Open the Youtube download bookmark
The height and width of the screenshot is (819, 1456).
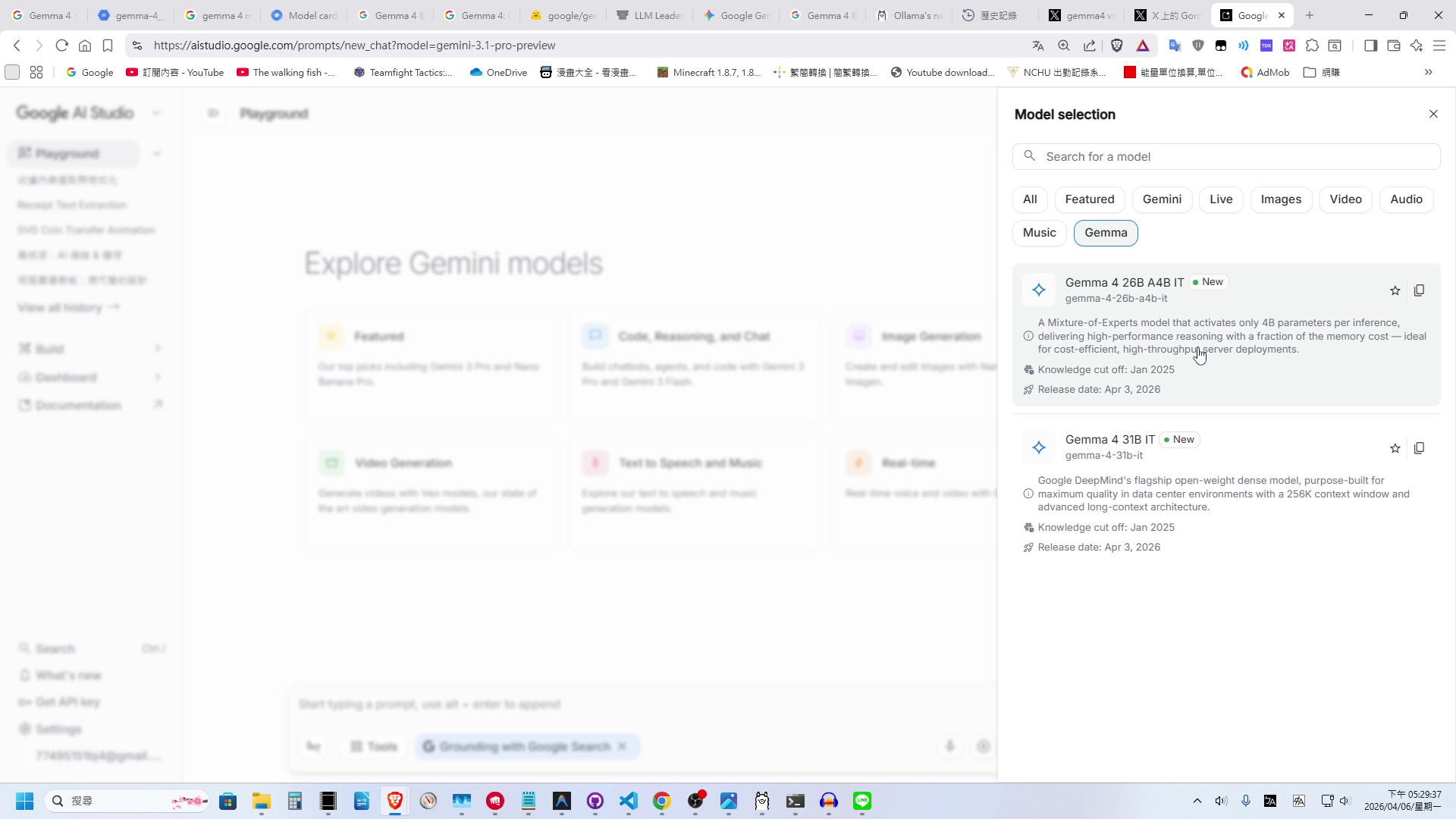pyautogui.click(x=943, y=73)
